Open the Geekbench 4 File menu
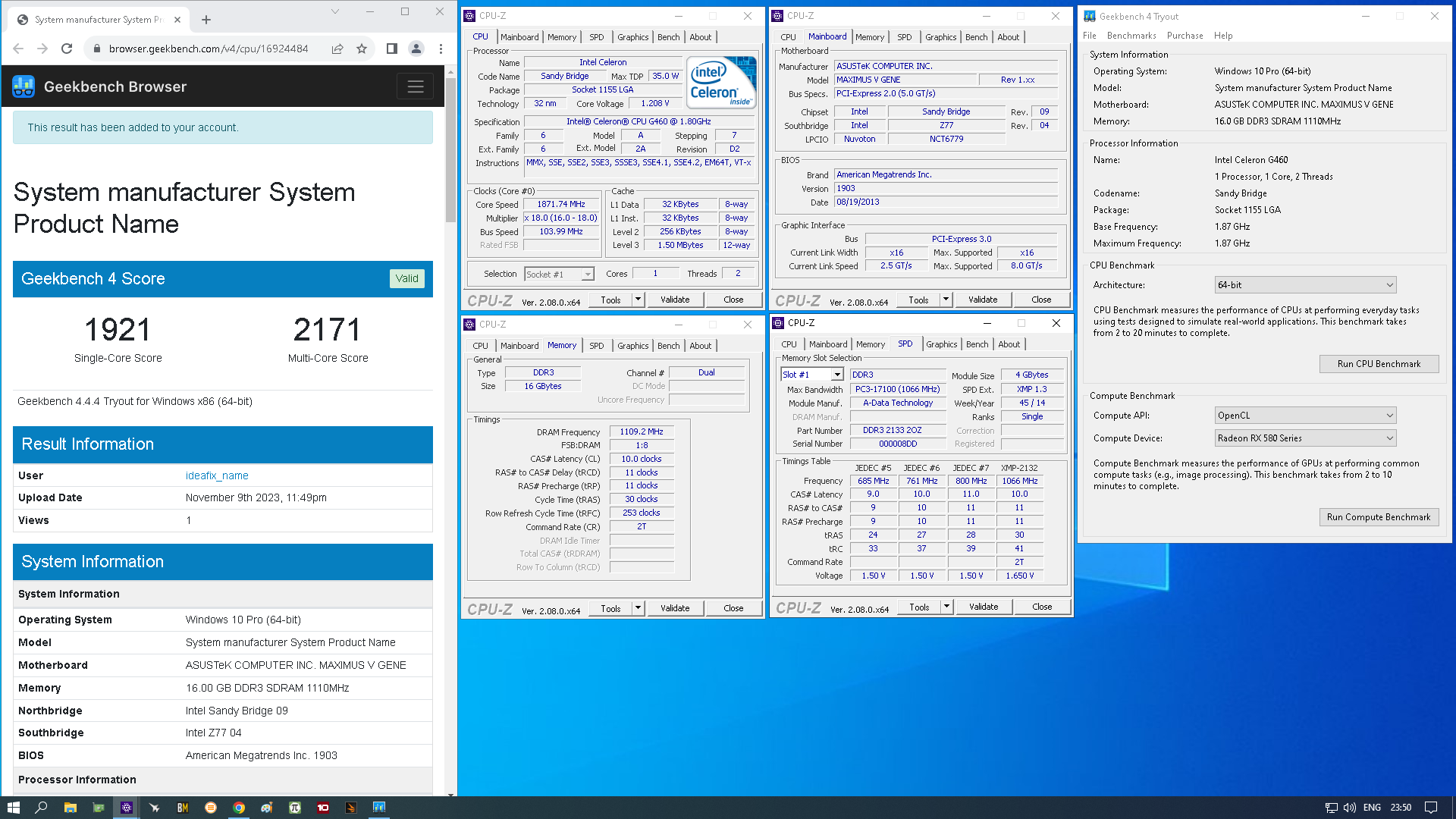The height and width of the screenshot is (819, 1456). pyautogui.click(x=1090, y=36)
